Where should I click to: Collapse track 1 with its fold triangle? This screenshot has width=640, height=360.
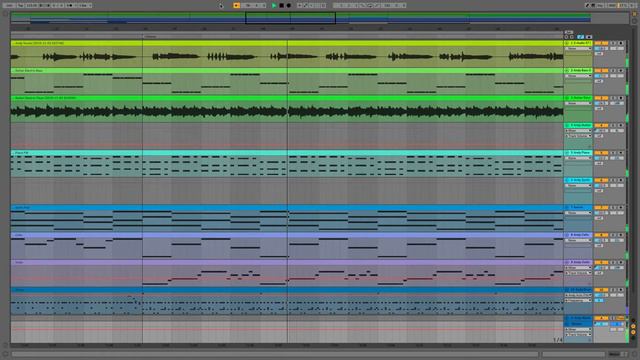(567, 43)
